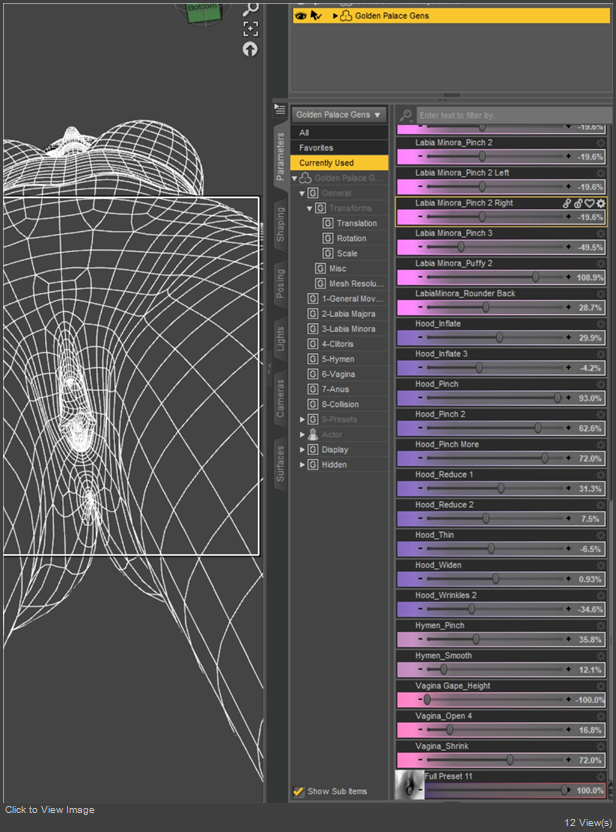Click minus button on Vagina_Shrink slider
Viewport: 616px width, 832px height.
(x=420, y=760)
